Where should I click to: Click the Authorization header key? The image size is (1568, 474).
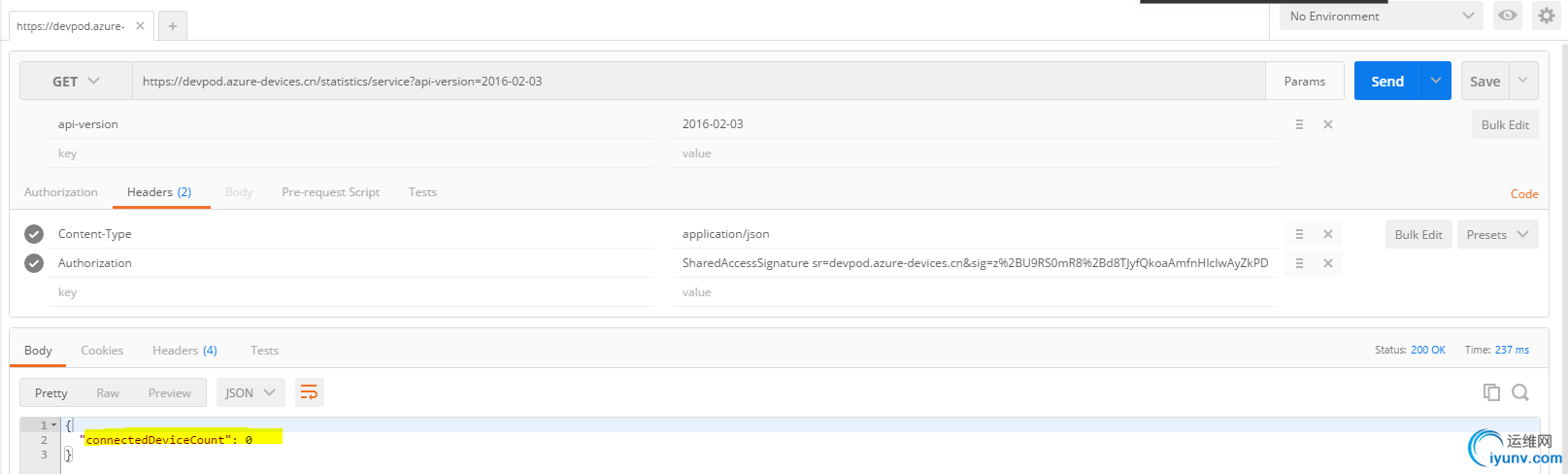[x=350, y=263]
